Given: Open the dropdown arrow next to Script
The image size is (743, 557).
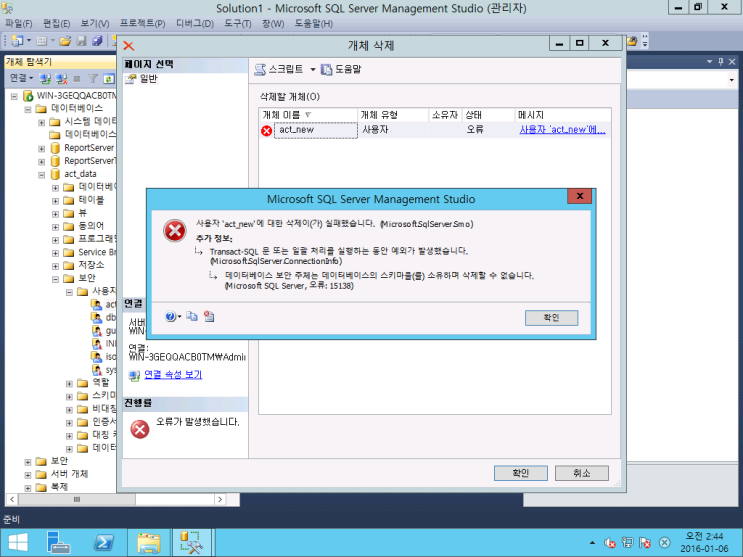Looking at the screenshot, I should point(313,70).
